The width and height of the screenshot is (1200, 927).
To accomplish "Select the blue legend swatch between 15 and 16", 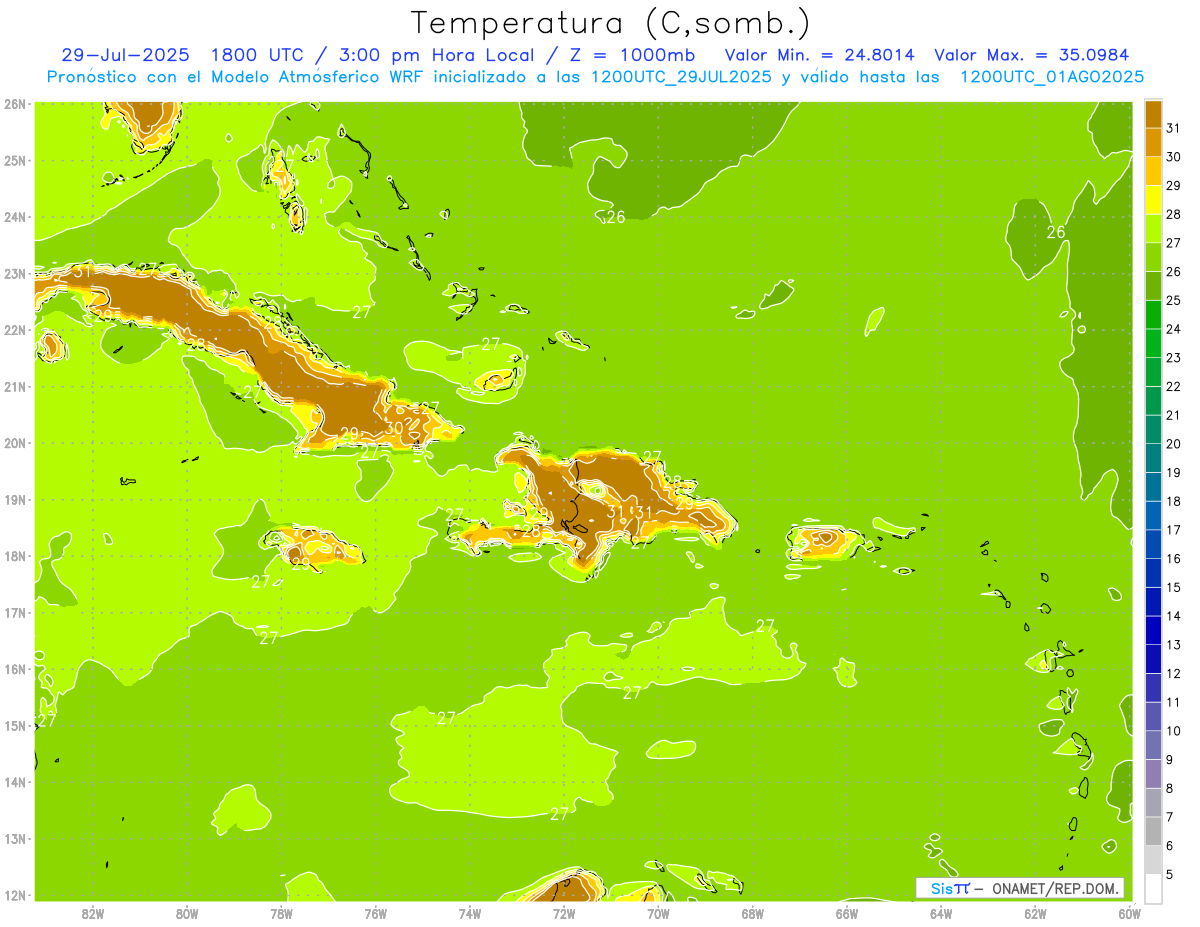I will click(1153, 572).
